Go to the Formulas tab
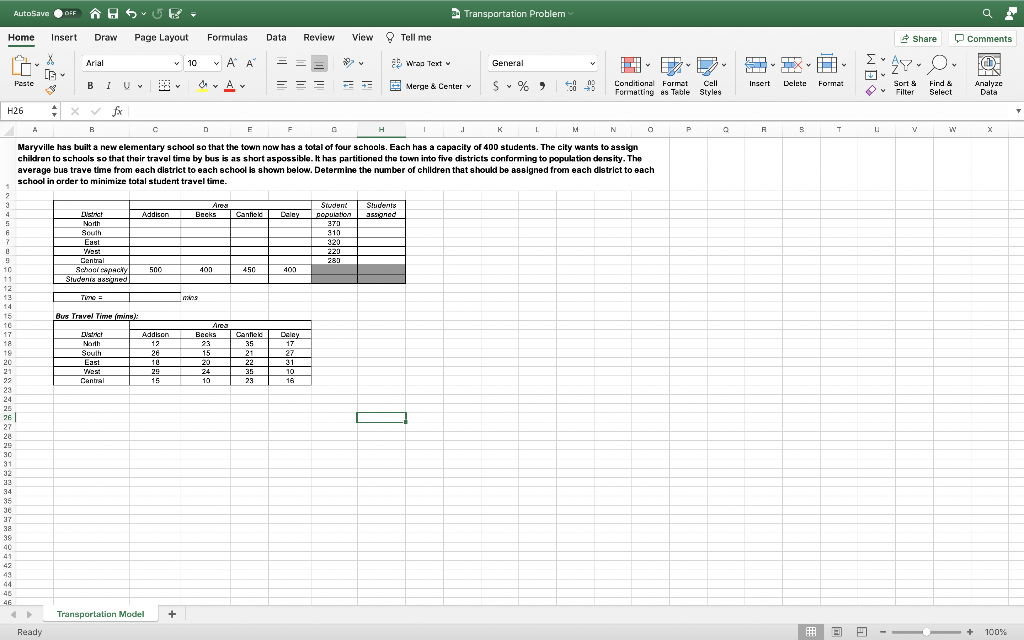1024x640 pixels. coord(227,37)
